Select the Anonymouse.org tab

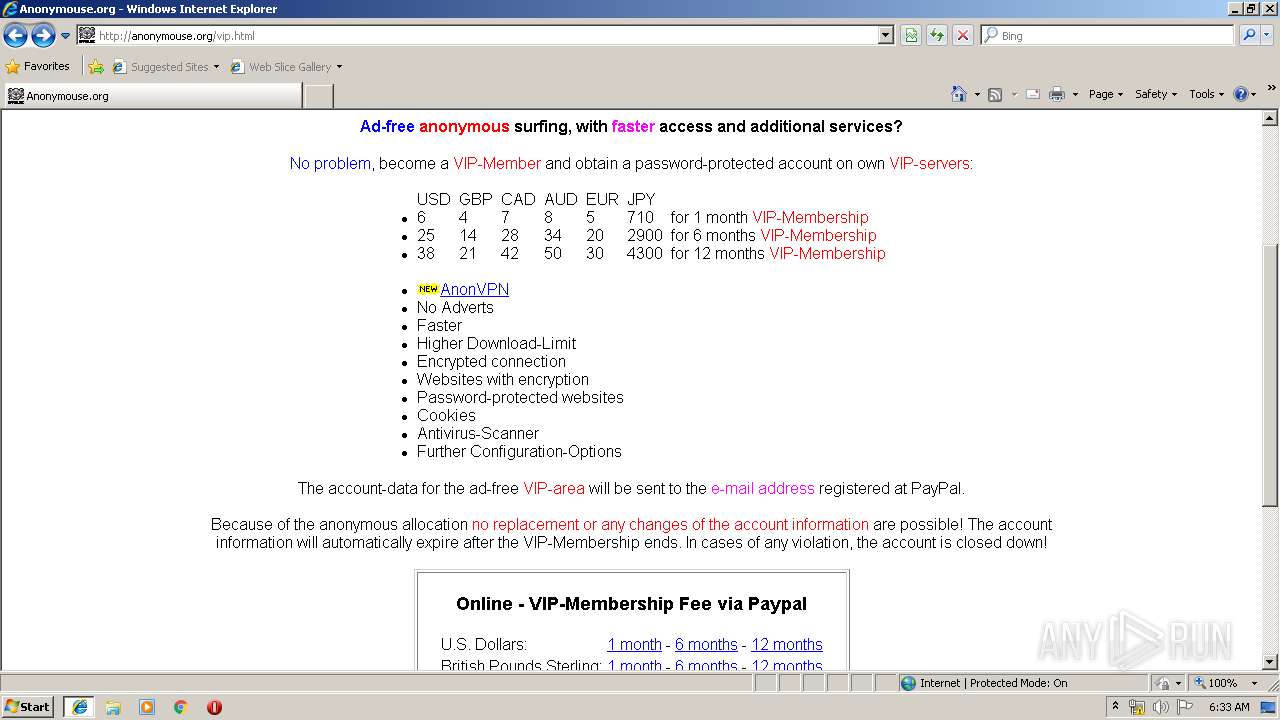(152, 96)
